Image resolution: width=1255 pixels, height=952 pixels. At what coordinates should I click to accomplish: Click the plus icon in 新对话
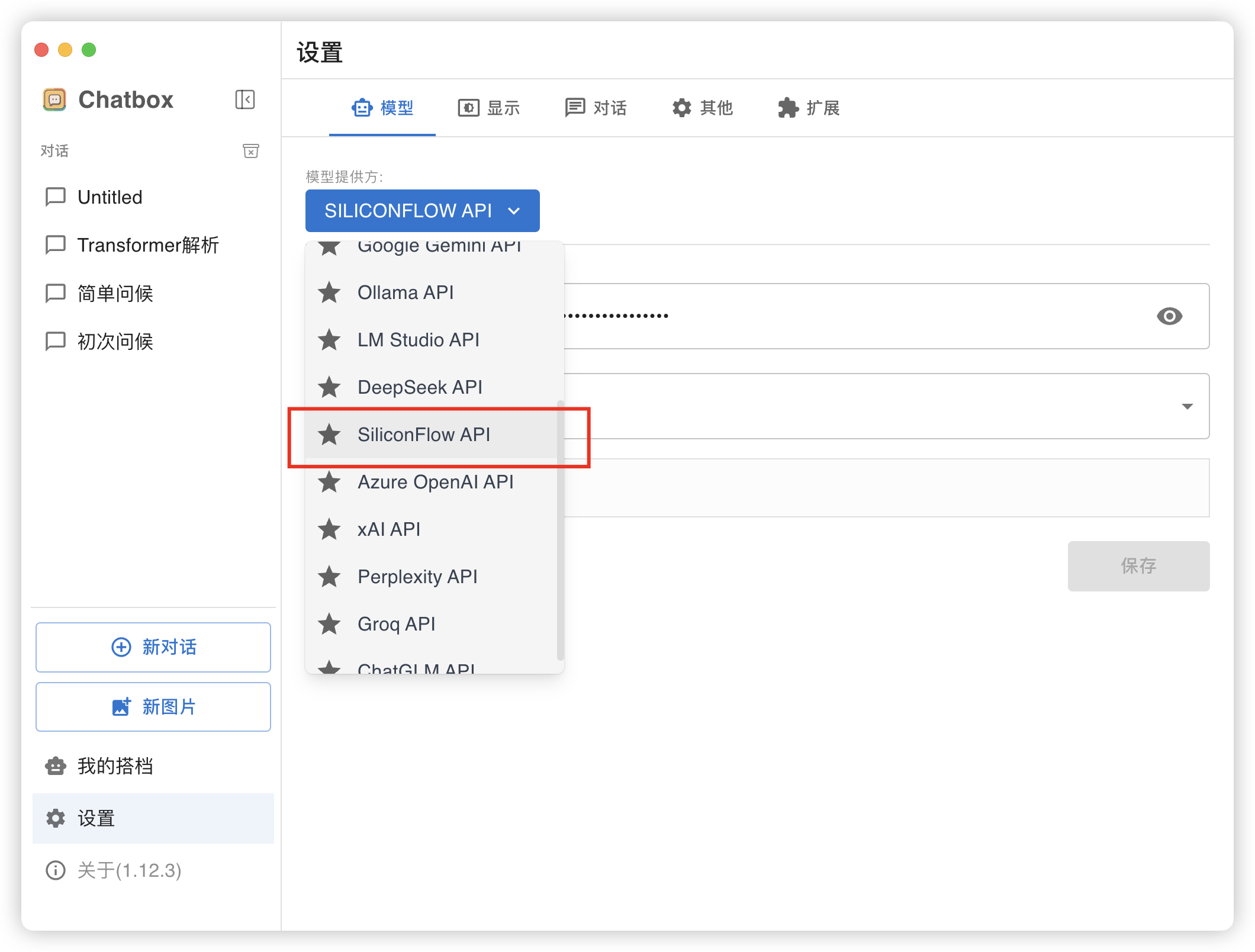[121, 647]
